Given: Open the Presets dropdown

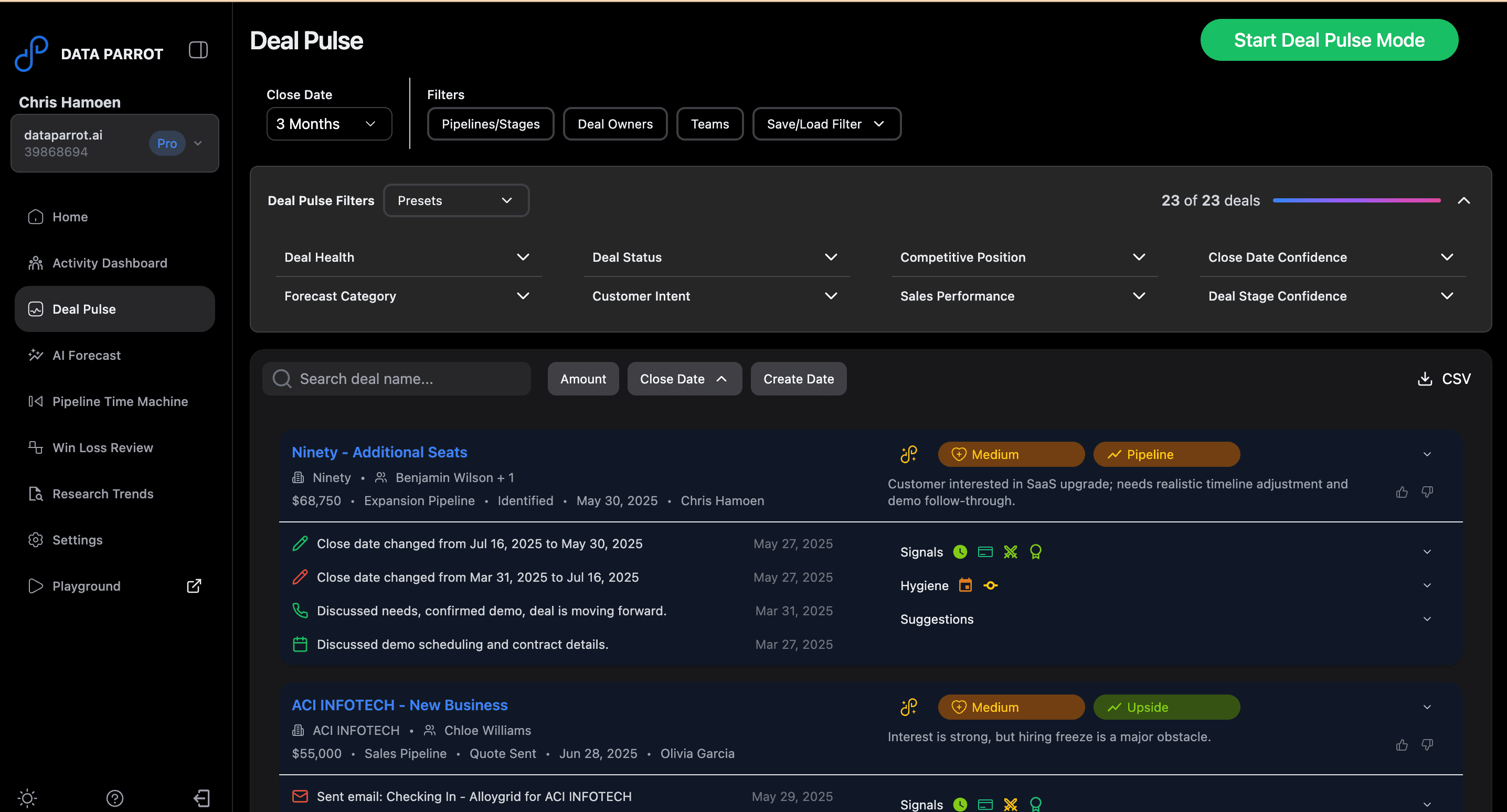Looking at the screenshot, I should click(x=456, y=200).
